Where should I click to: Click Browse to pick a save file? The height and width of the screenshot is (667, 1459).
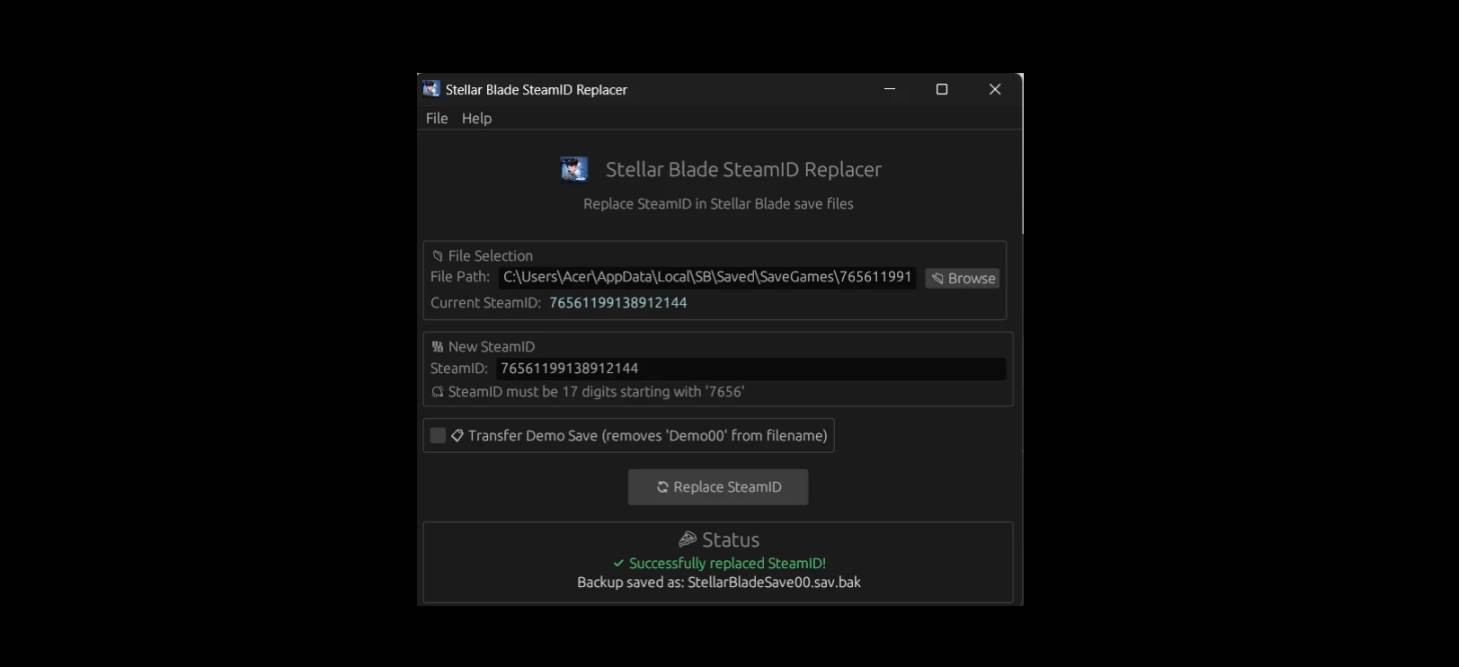click(962, 278)
